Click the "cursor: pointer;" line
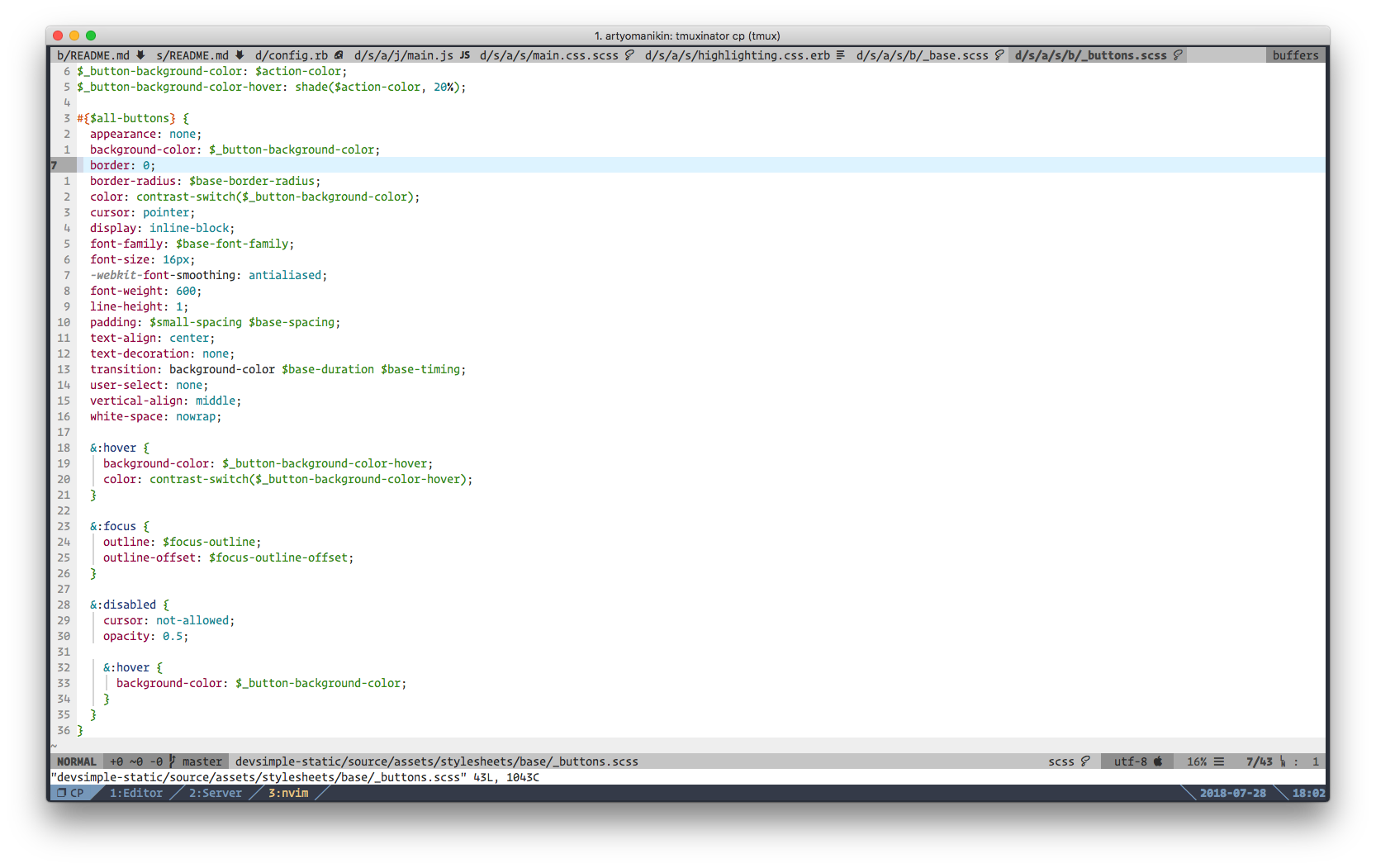1376x868 pixels. (142, 212)
